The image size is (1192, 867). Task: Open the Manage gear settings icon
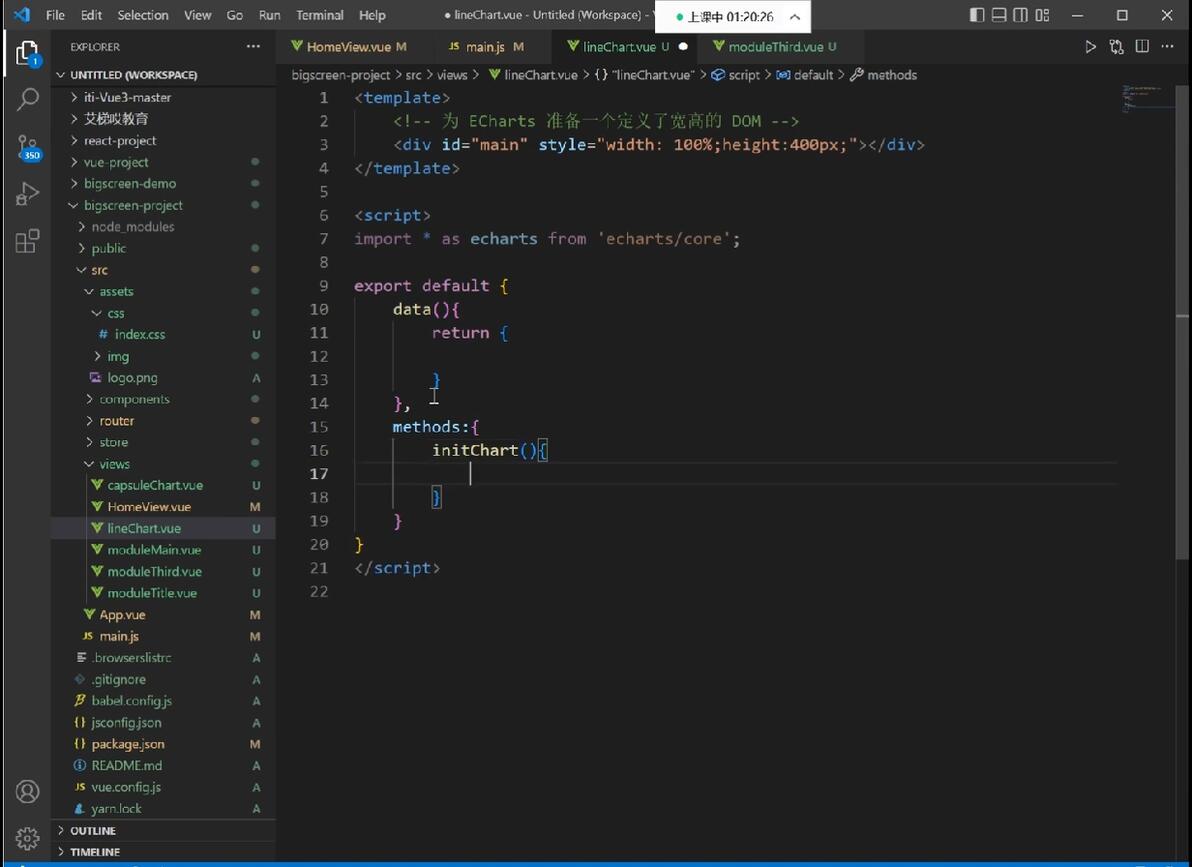(x=27, y=838)
